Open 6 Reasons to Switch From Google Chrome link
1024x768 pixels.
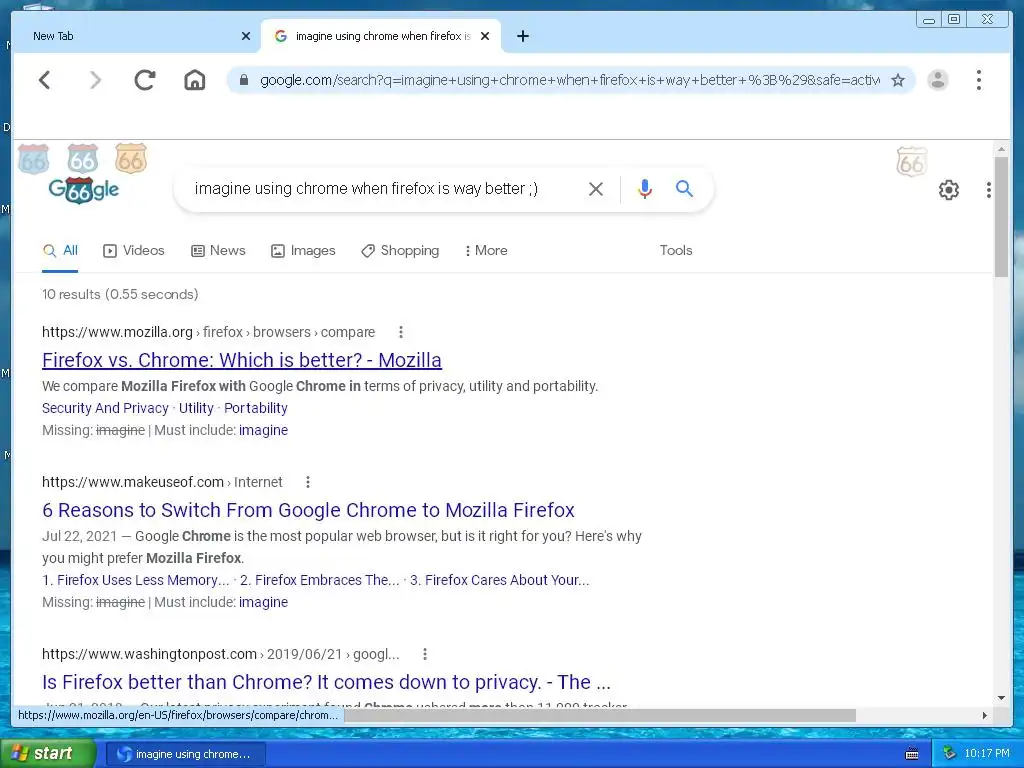pos(308,510)
